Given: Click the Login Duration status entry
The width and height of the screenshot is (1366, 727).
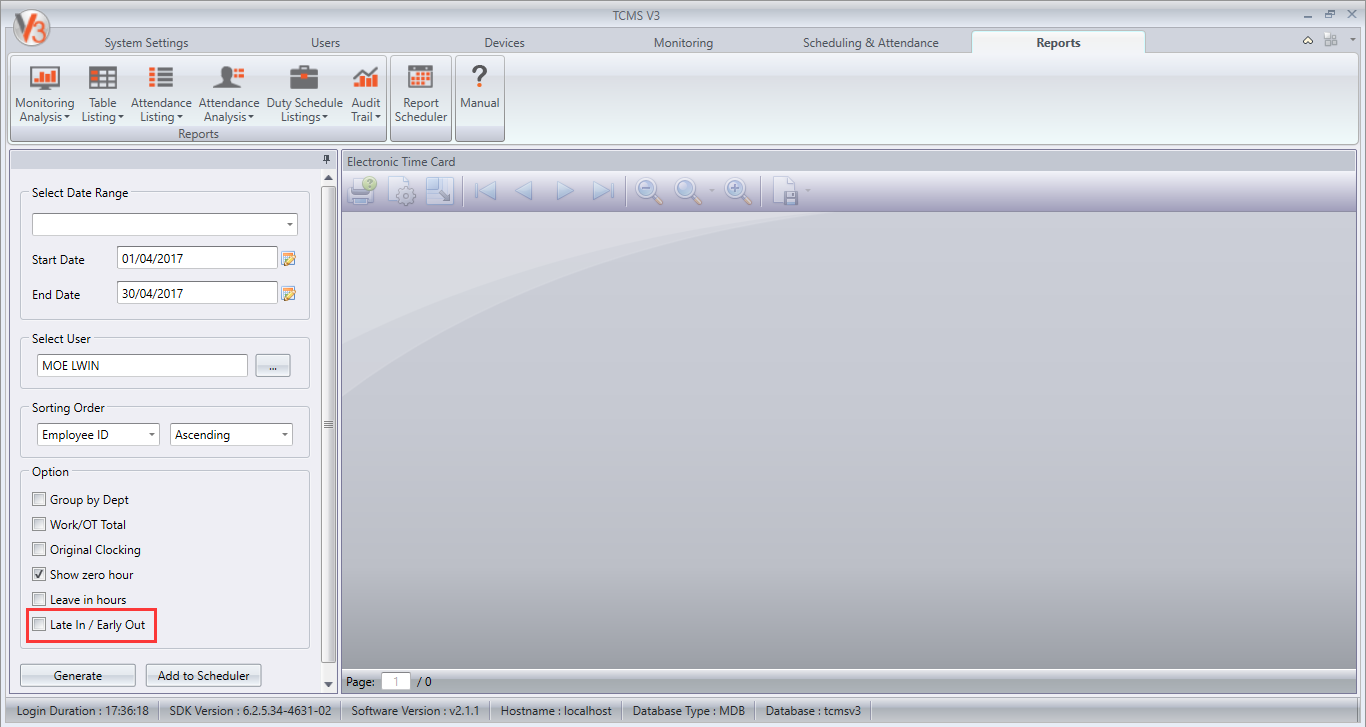Looking at the screenshot, I should click(82, 711).
